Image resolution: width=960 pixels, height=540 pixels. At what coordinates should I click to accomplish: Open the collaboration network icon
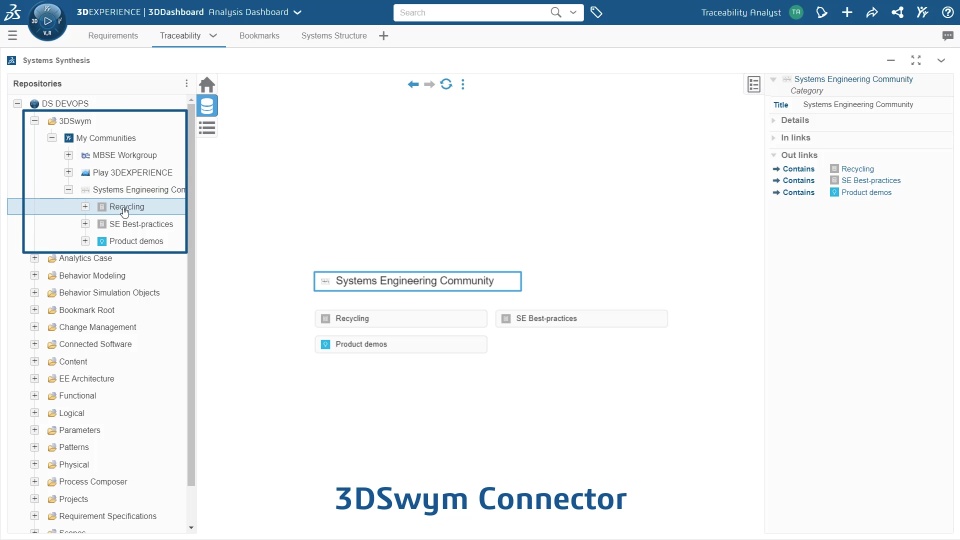[x=897, y=12]
